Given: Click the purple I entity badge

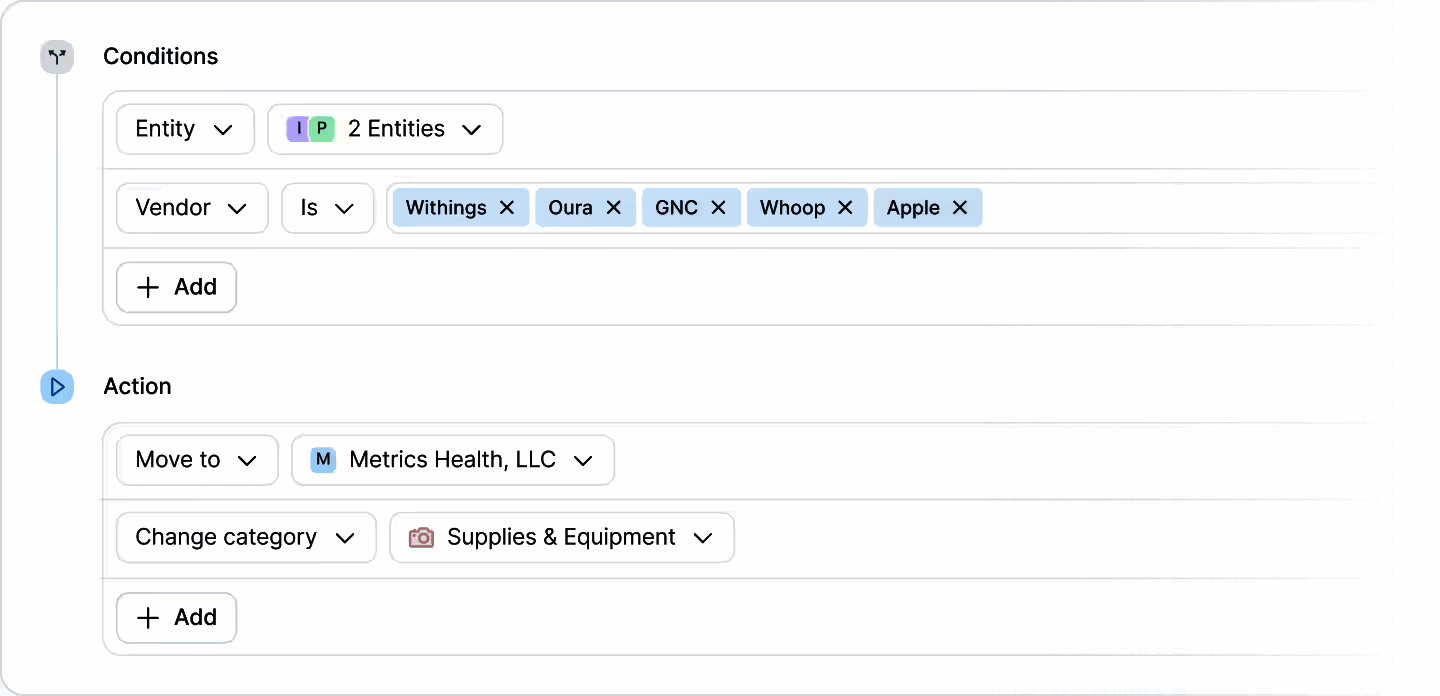Looking at the screenshot, I should tap(299, 128).
